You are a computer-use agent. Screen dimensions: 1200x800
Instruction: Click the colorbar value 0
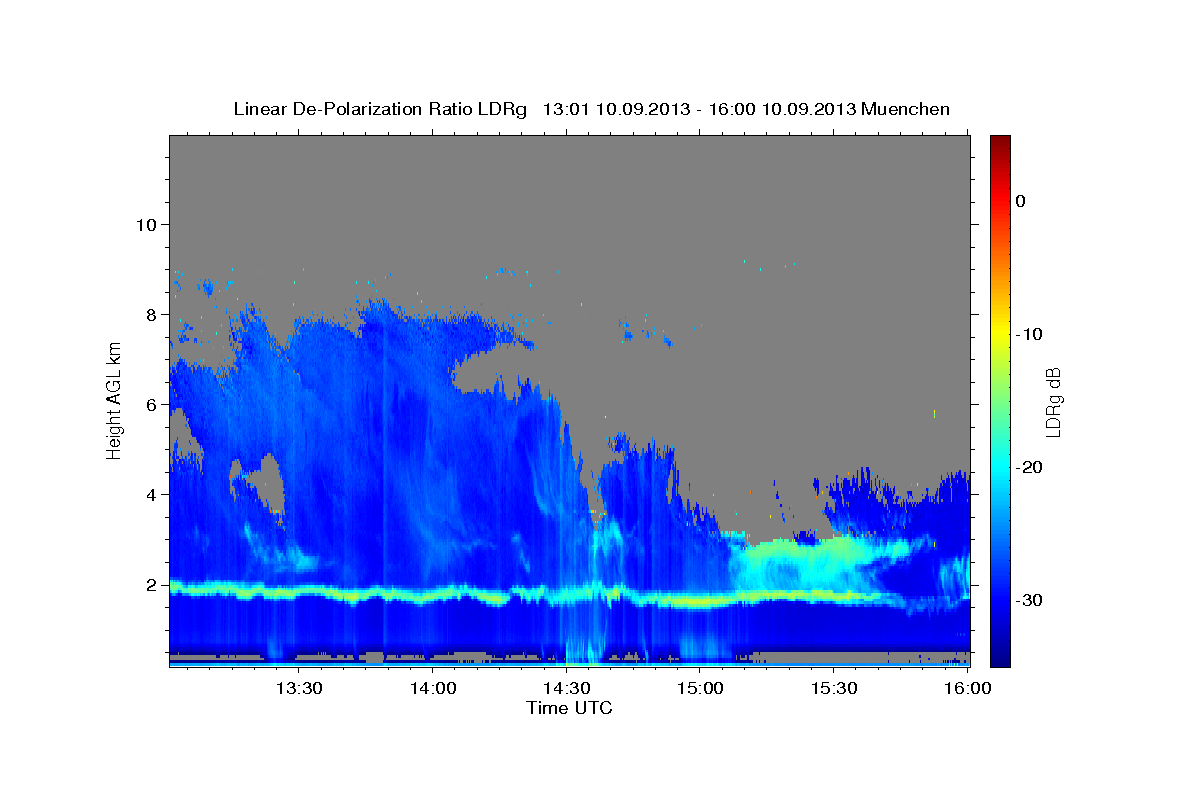[1021, 201]
